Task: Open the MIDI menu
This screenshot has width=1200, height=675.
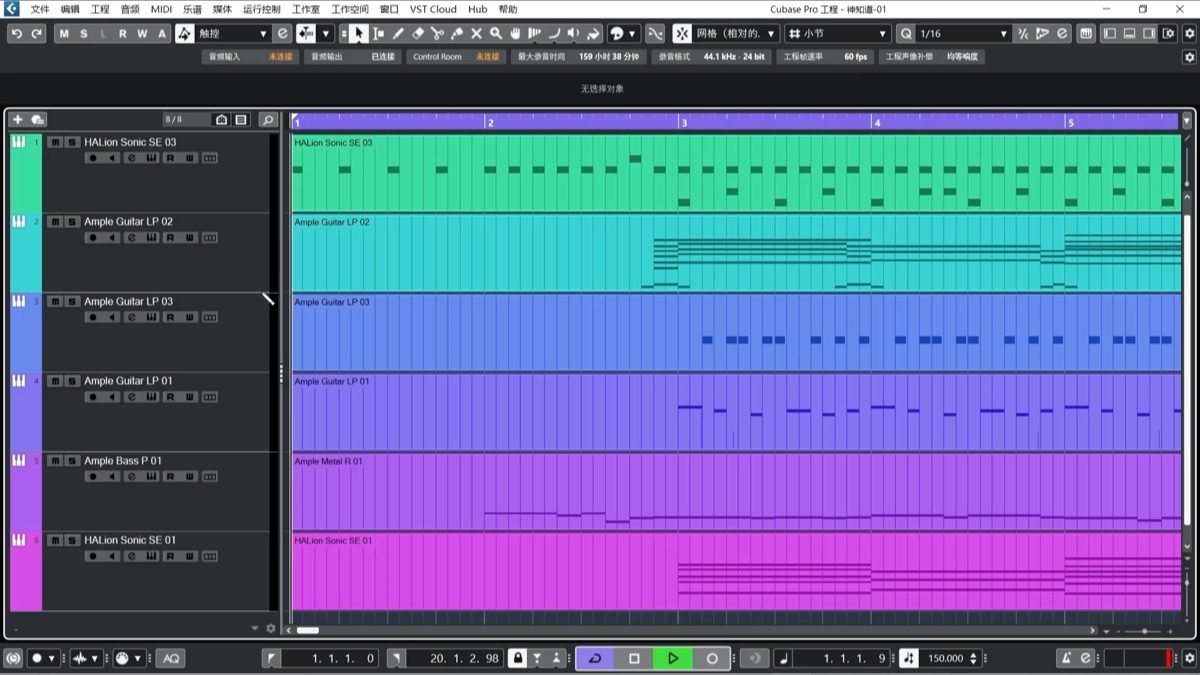Action: click(x=161, y=9)
